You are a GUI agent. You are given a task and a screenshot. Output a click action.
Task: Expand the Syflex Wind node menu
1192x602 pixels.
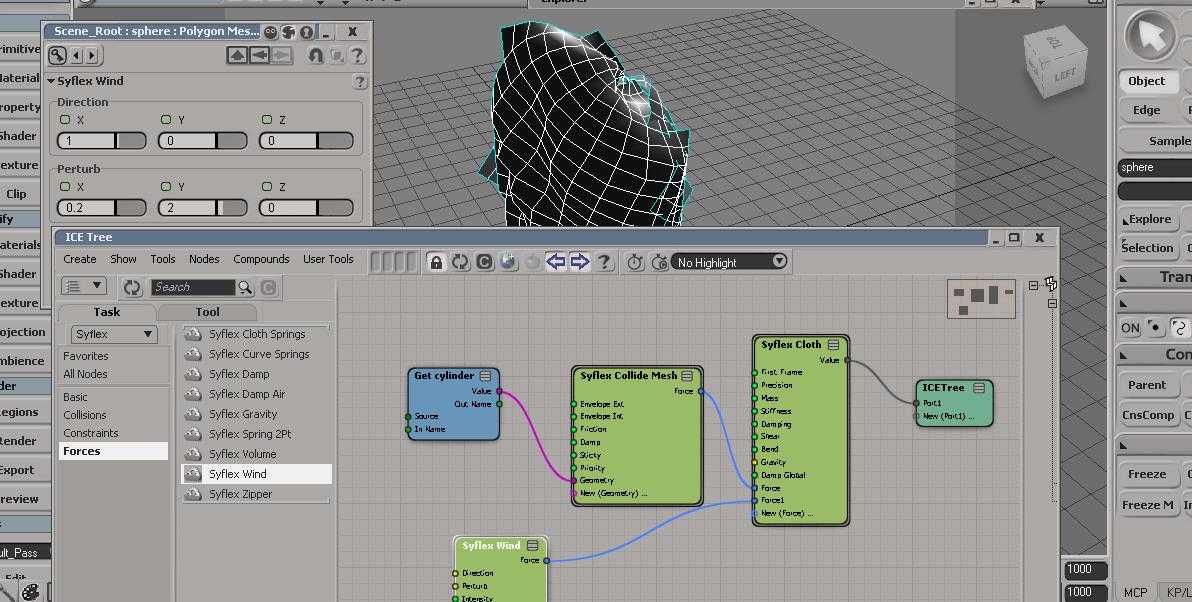pos(532,546)
